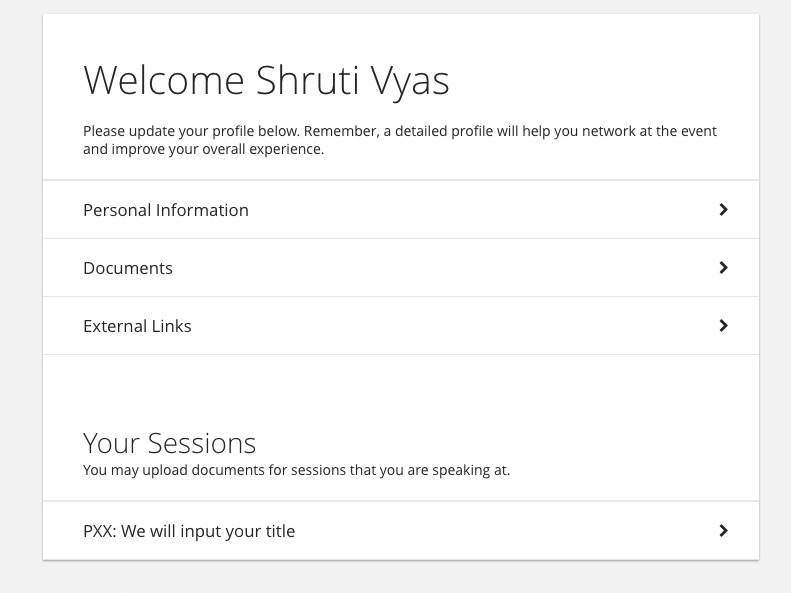Screen dimensions: 791x593
Task: Open session "PXX: We will input your title"
Action: pyautogui.click(x=400, y=531)
